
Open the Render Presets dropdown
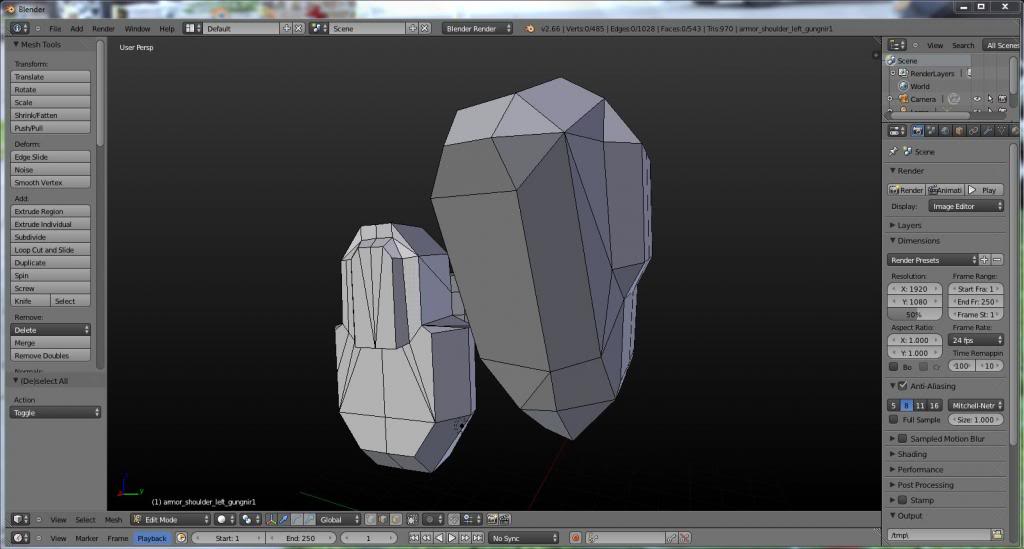coord(933,260)
